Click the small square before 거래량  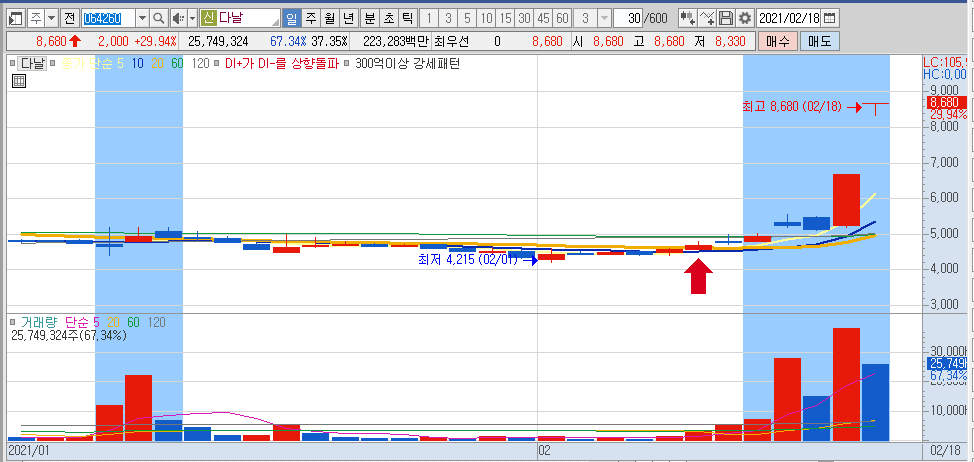12,322
